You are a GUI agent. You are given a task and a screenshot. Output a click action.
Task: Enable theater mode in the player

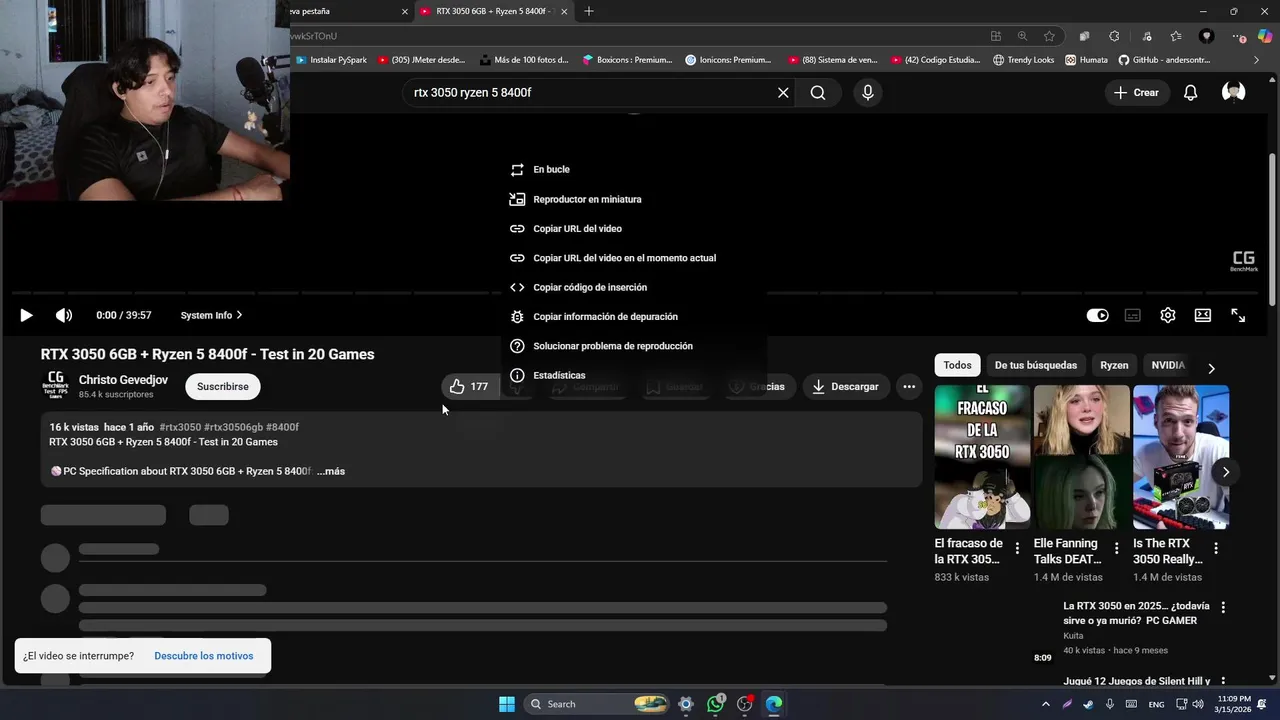pyautogui.click(x=1203, y=315)
